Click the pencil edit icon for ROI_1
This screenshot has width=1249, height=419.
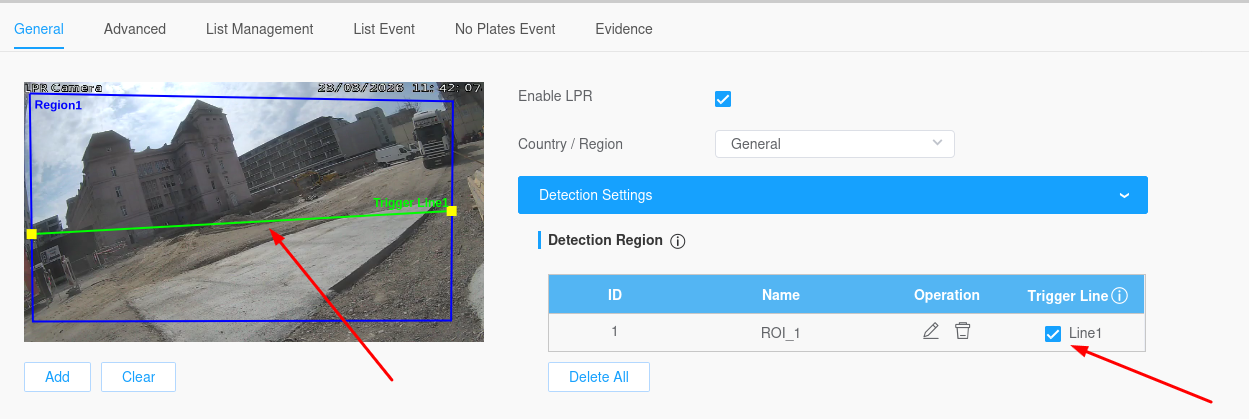[x=931, y=331]
